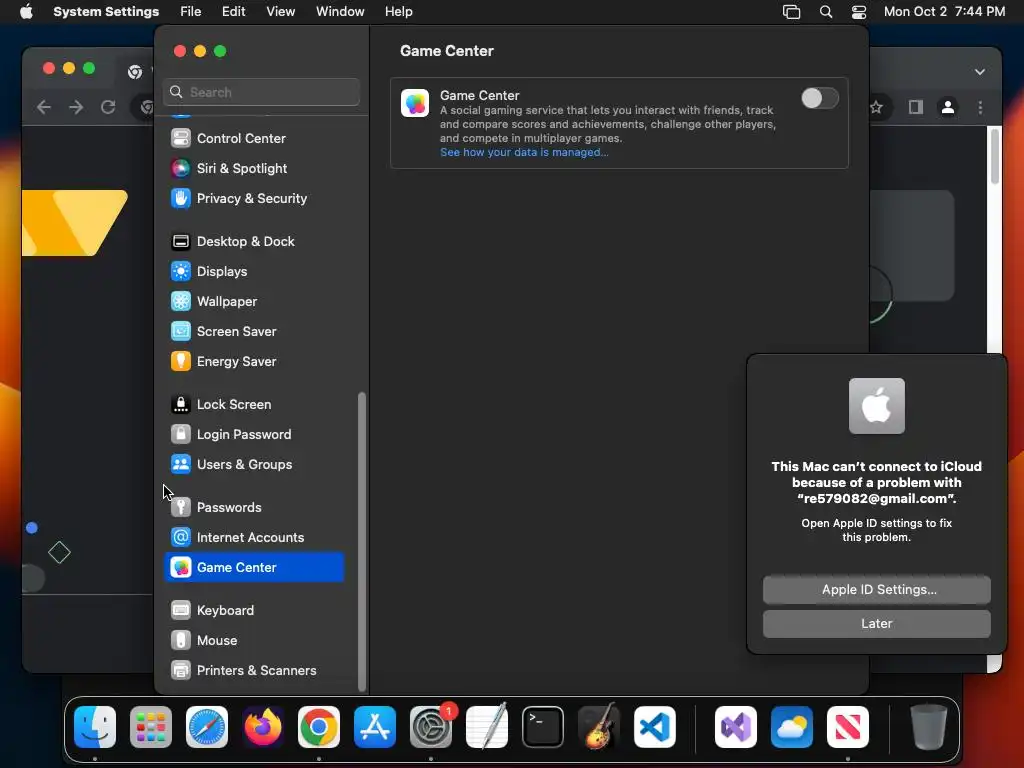
Task: Open Spotlight search in menu bar
Action: click(x=825, y=12)
